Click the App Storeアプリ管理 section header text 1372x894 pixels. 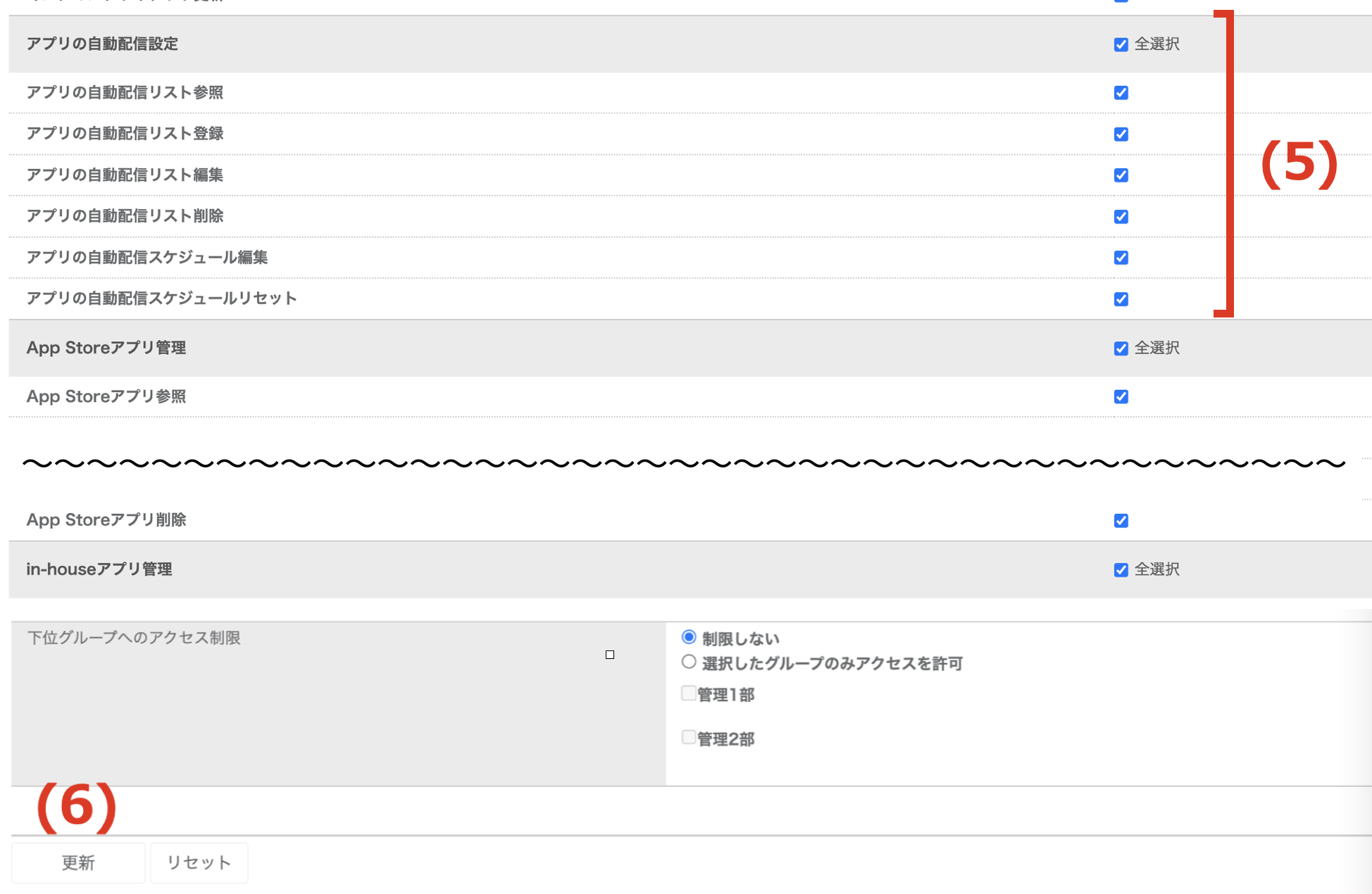pos(106,348)
